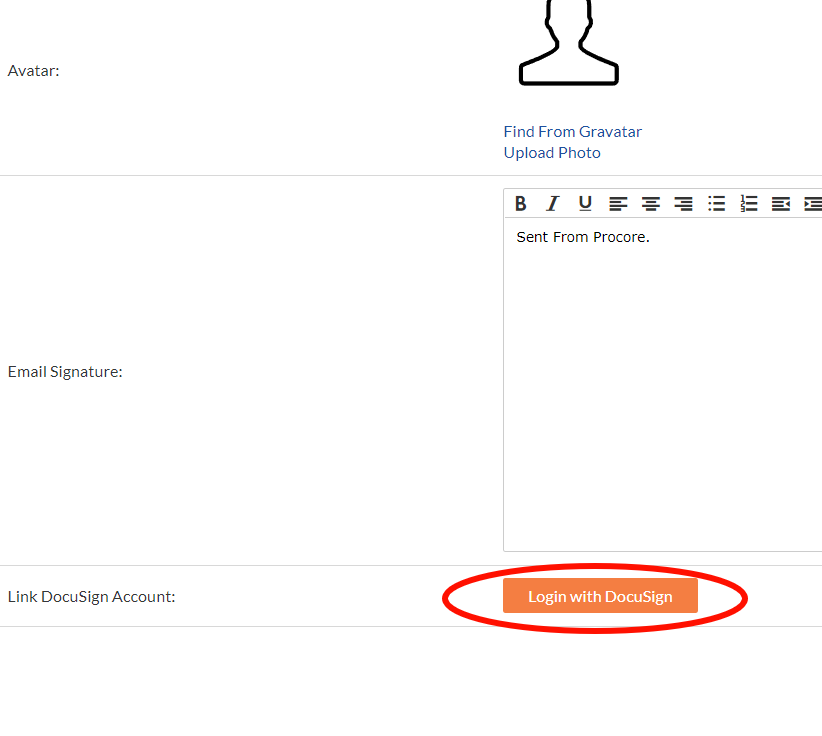Open the Find From Gravatar link

coord(572,132)
